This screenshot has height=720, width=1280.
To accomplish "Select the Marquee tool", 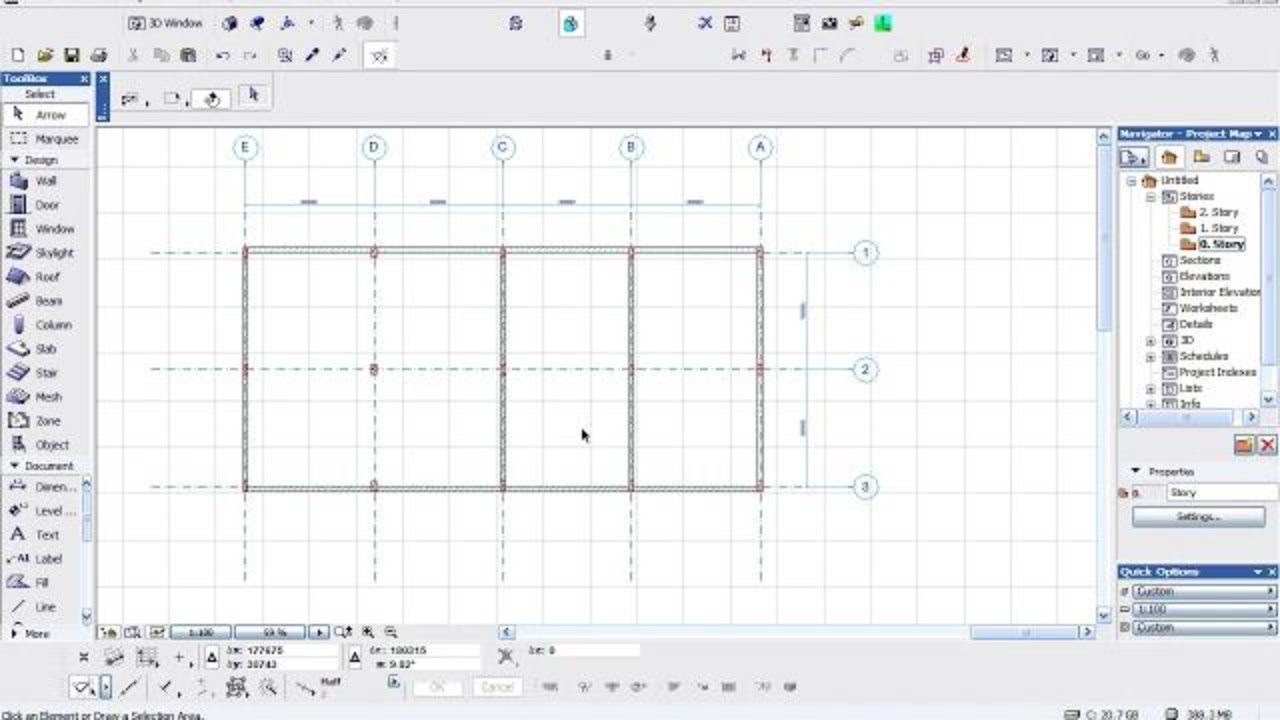I will coord(47,139).
